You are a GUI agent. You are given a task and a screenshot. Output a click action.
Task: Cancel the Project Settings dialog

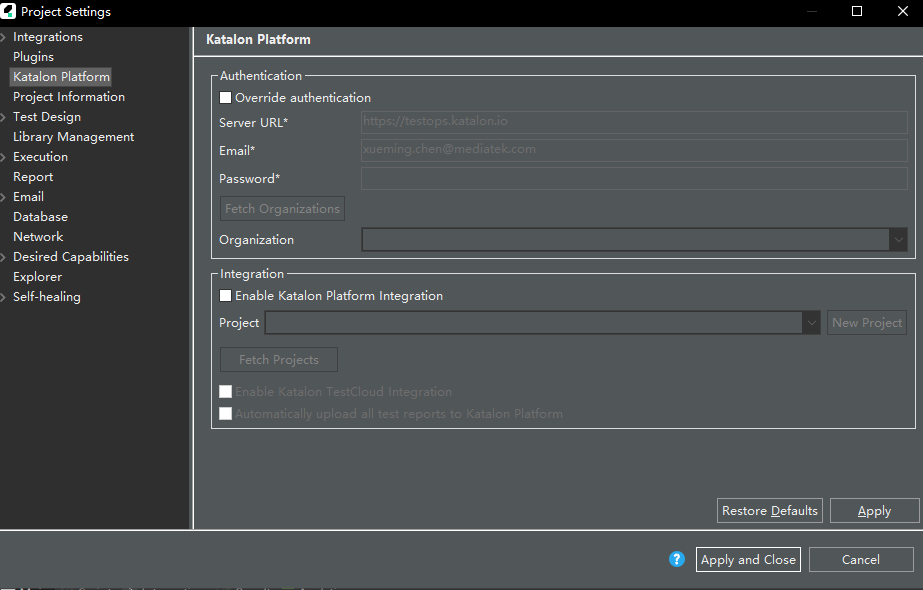(861, 559)
